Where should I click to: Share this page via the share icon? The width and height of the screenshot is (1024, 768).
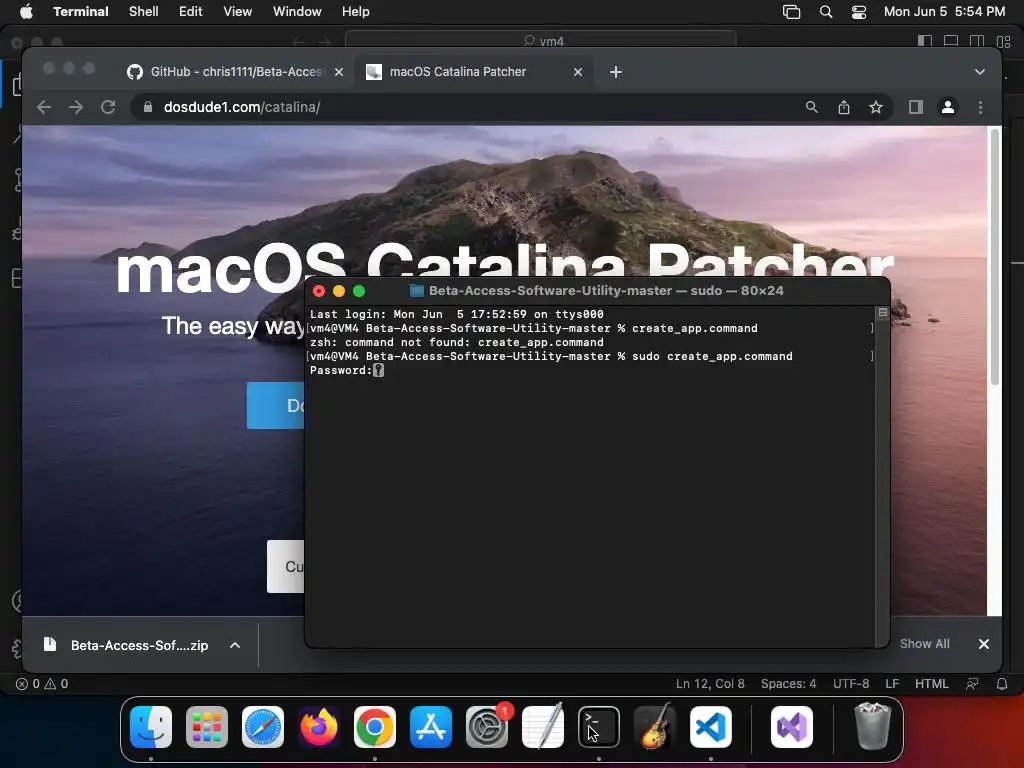(844, 107)
